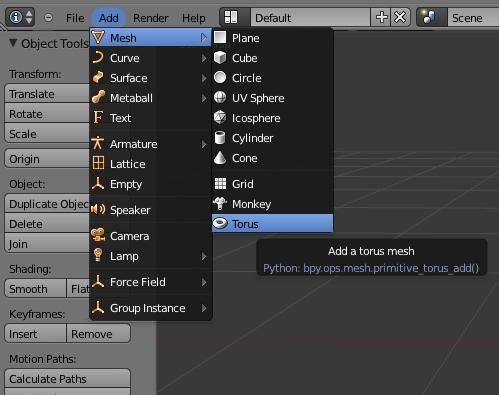Set shading to Smooth
This screenshot has height=395, width=499.
point(35,289)
